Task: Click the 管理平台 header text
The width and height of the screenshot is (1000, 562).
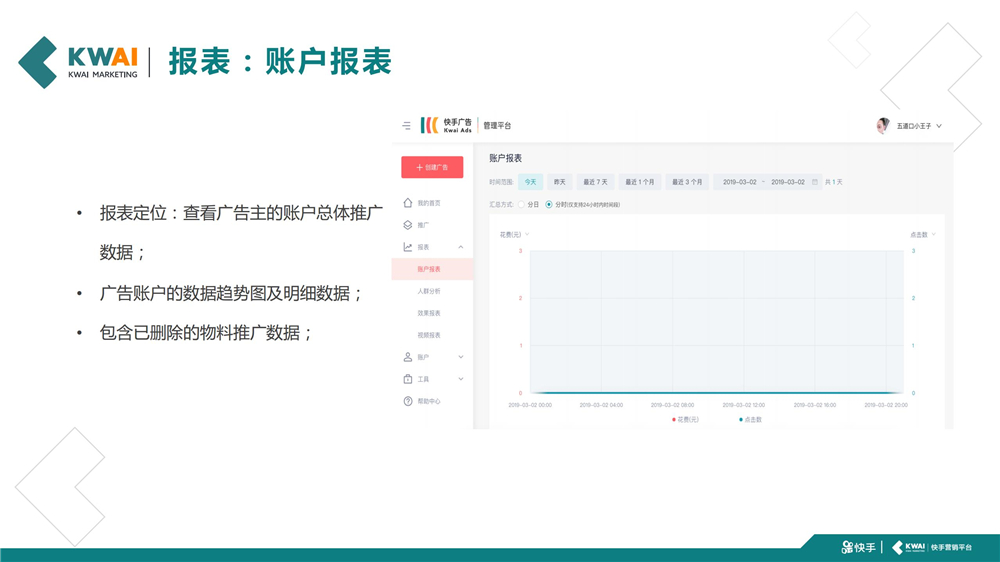Action: (497, 126)
